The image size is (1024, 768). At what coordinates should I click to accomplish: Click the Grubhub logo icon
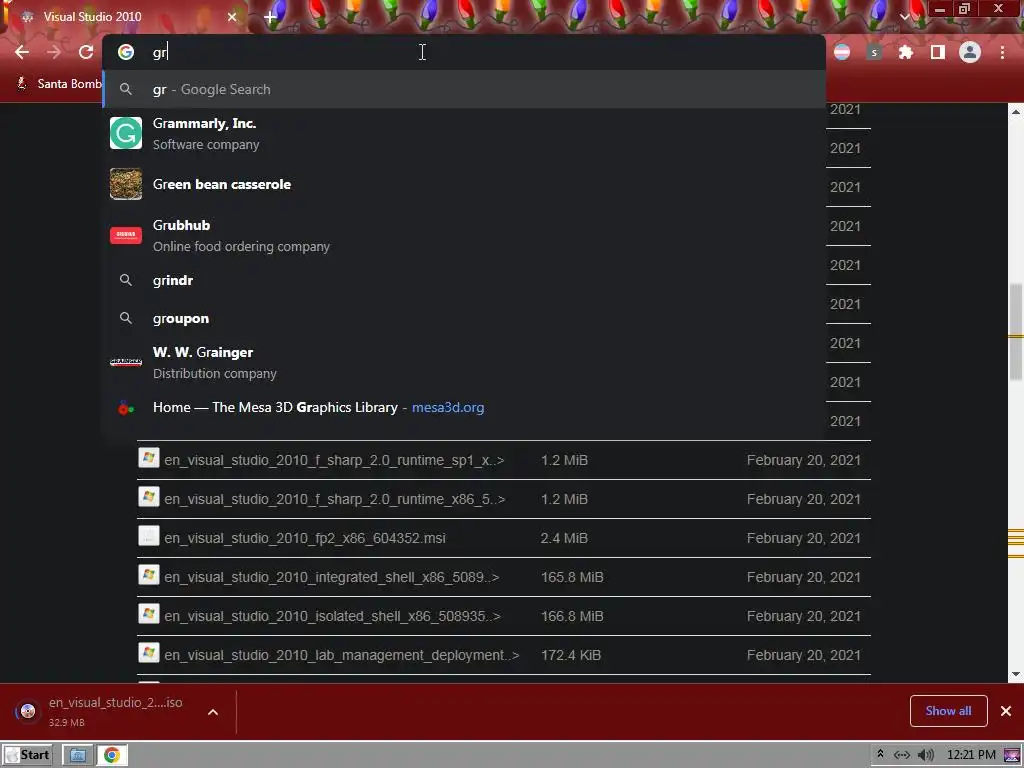pos(125,235)
